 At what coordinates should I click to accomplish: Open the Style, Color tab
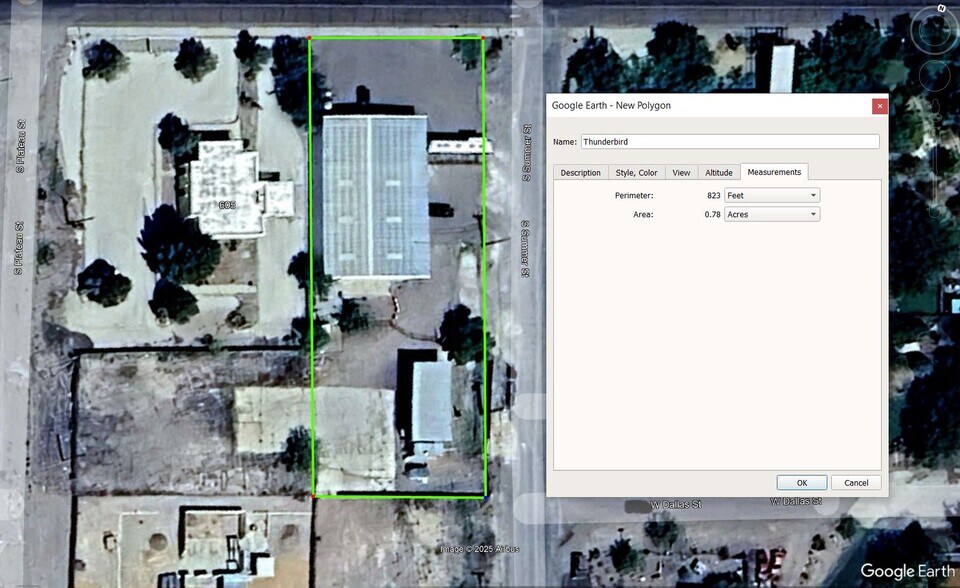click(639, 172)
